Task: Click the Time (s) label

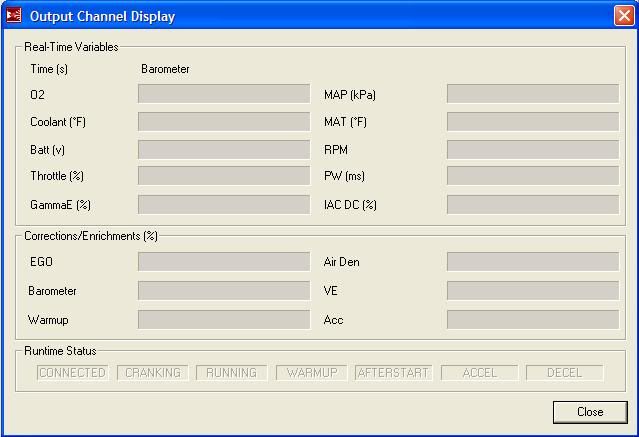Action: [x=49, y=69]
